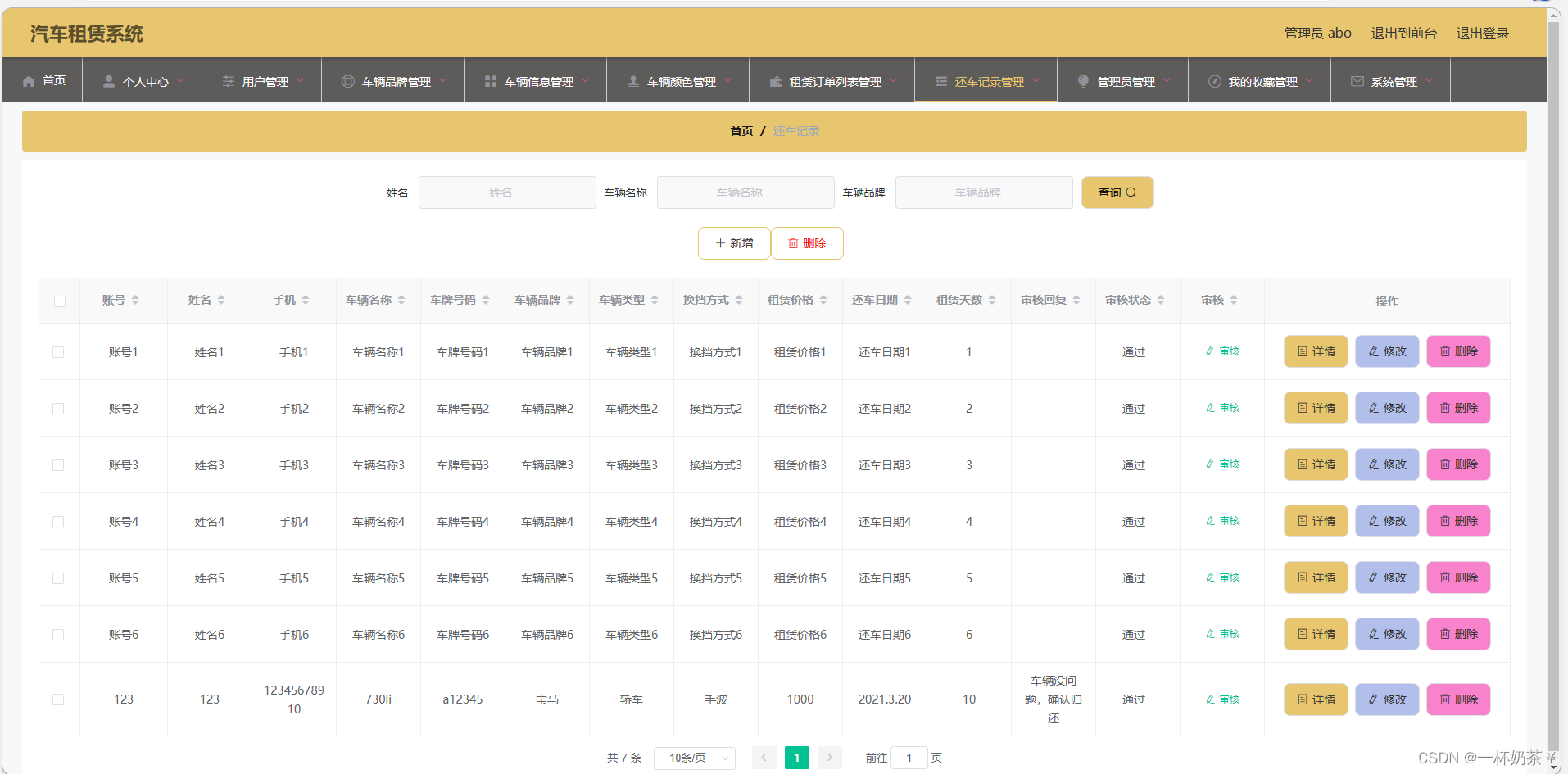Sort table by 还车日期 column arrows

coord(908,301)
